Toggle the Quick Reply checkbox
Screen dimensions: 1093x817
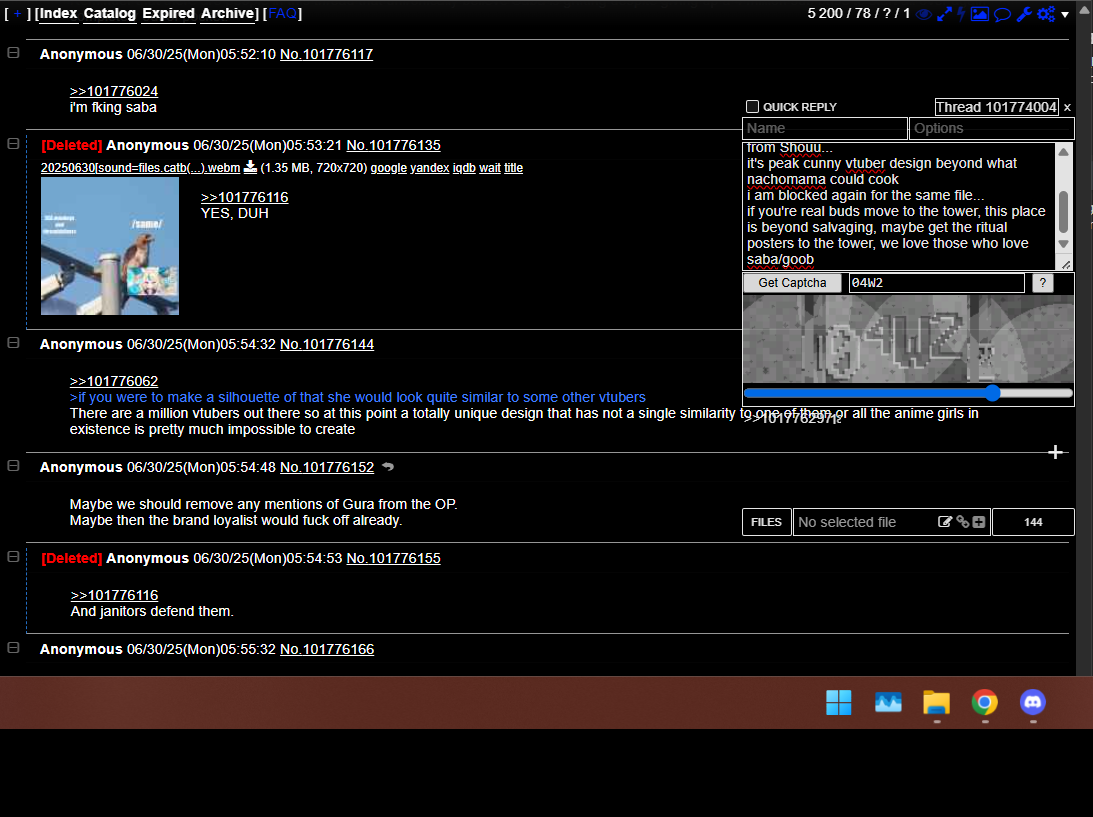tap(752, 107)
